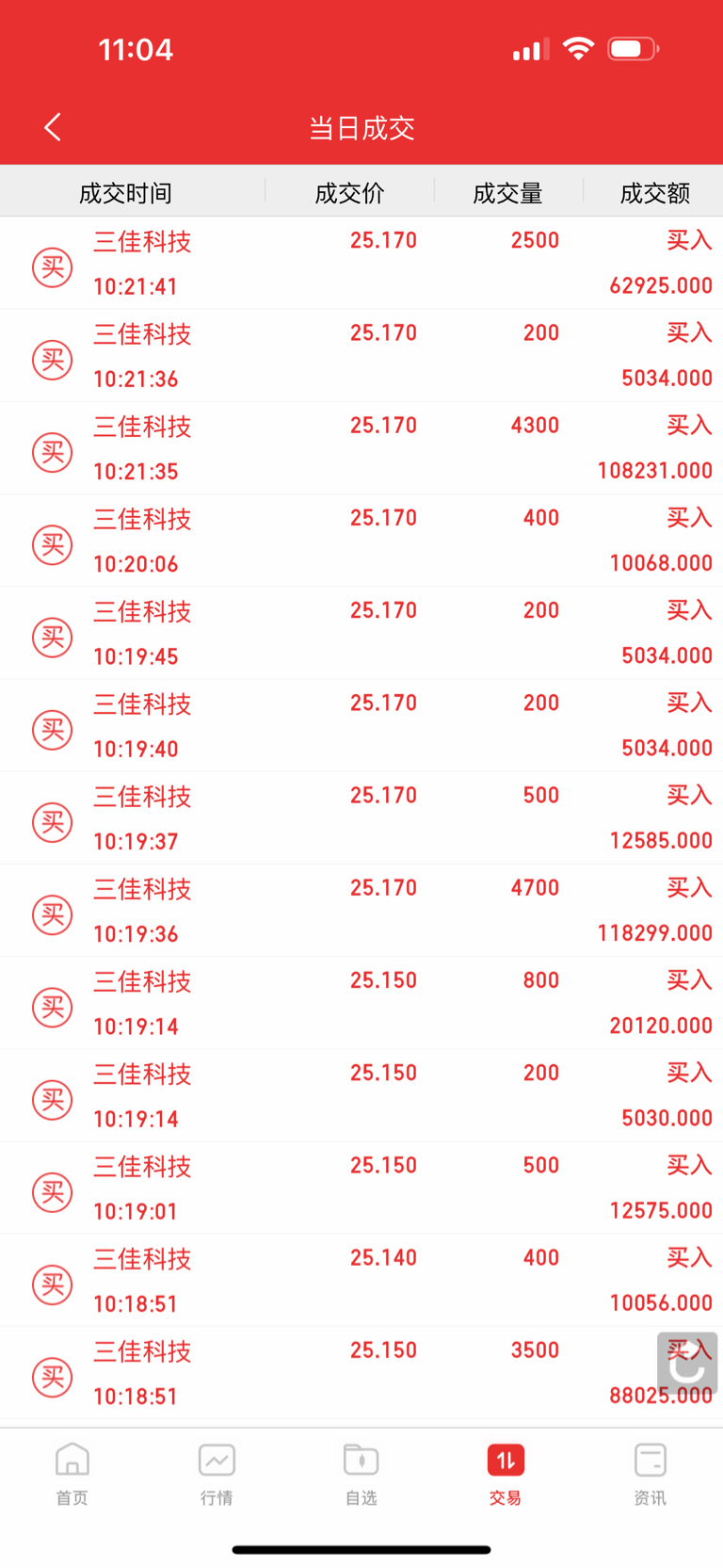This screenshot has width=723, height=1568.
Task: Tap the 当日成交 page title
Action: pos(361,128)
